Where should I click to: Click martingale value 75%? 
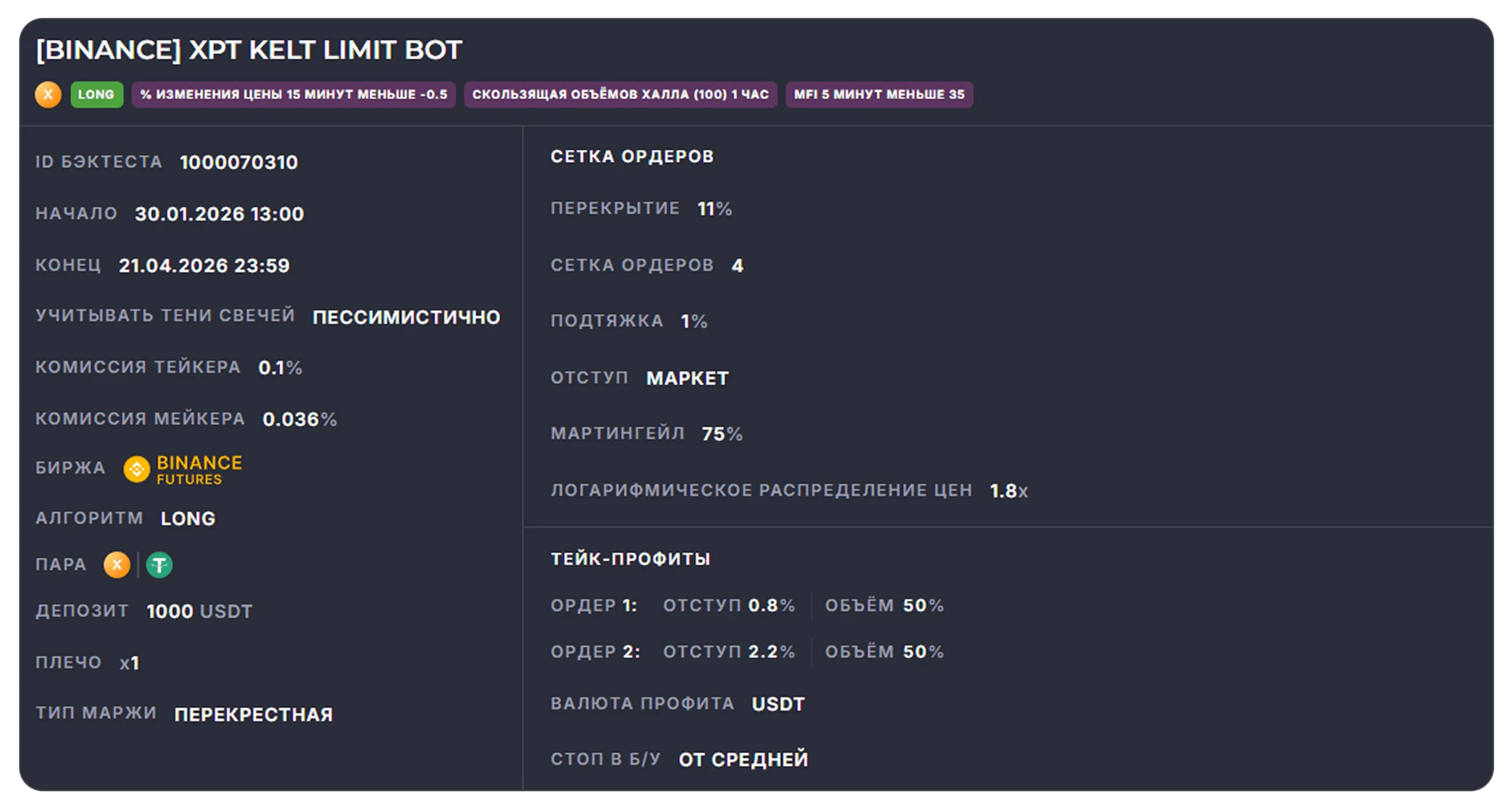pos(722,434)
